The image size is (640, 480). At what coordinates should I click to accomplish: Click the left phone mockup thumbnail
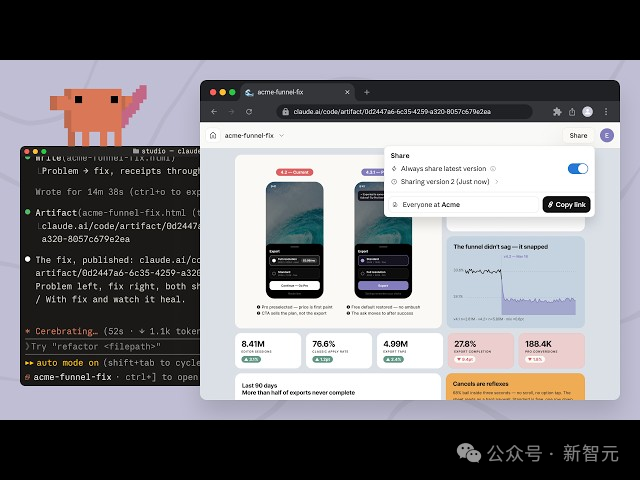click(295, 240)
